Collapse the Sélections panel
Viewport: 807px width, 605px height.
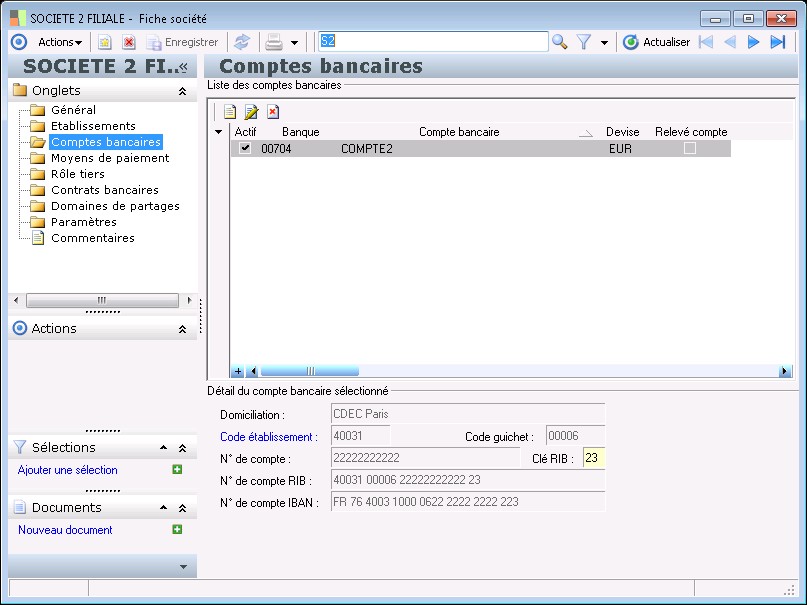point(182,448)
